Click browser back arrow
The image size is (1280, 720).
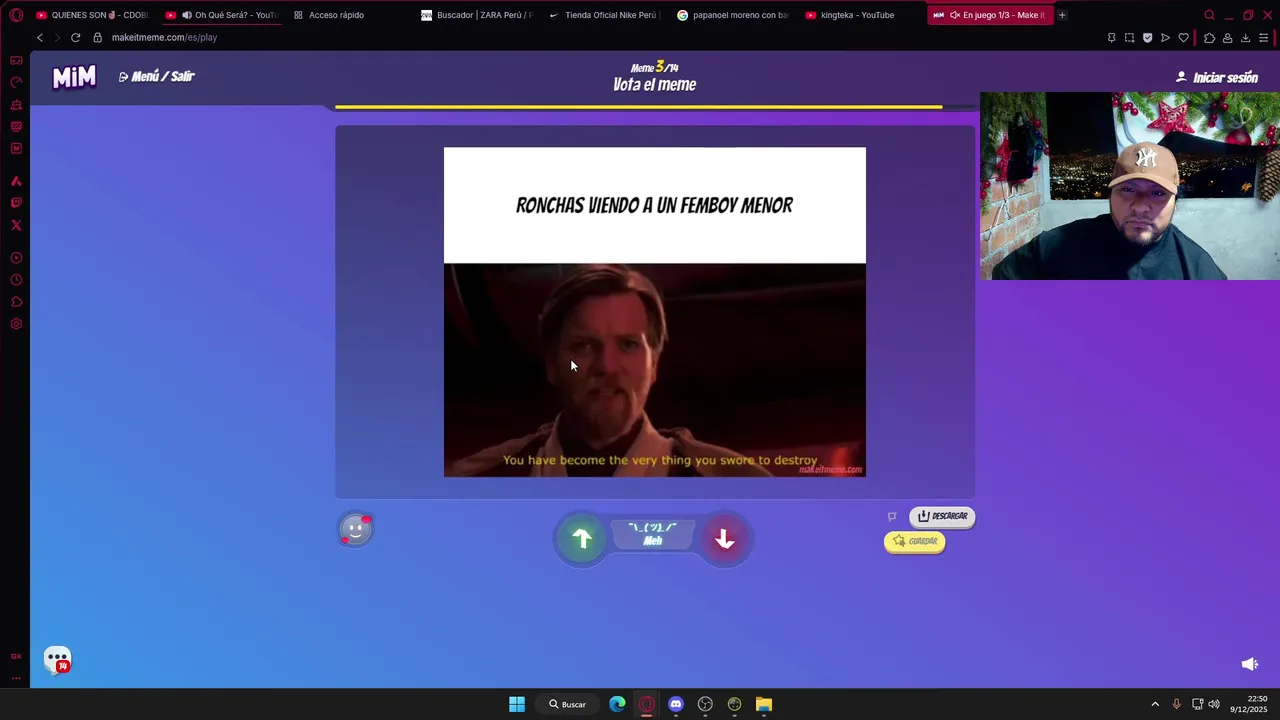(x=40, y=37)
